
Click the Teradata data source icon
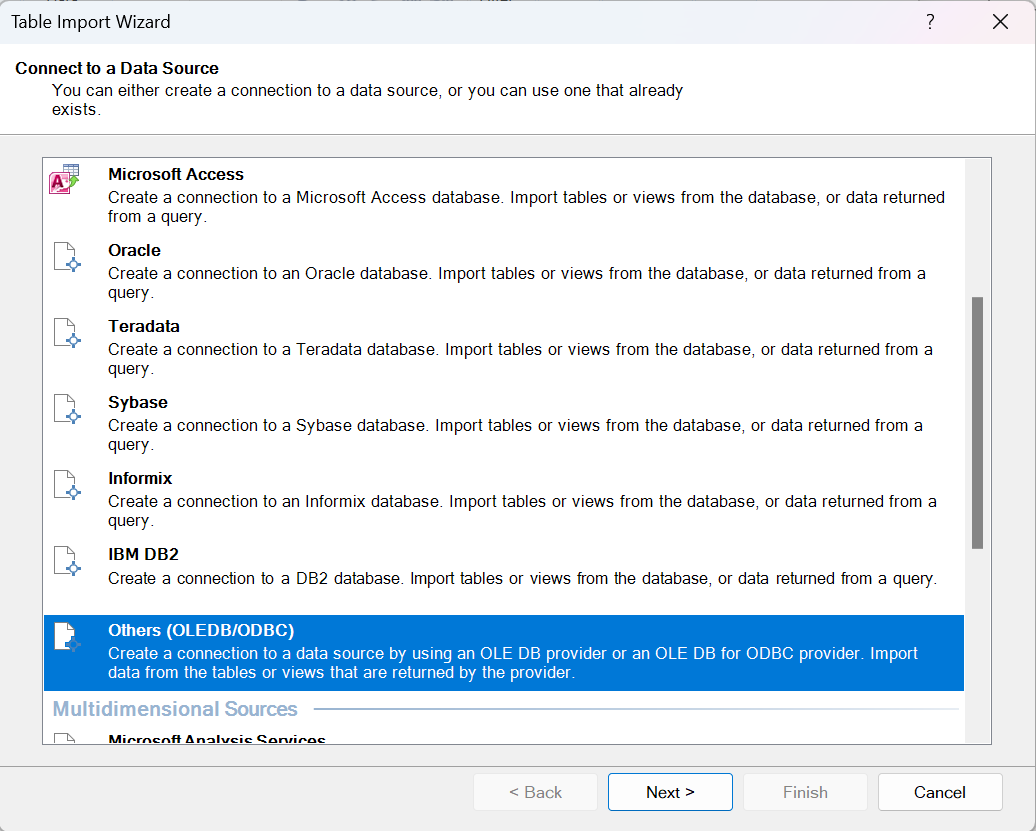67,333
